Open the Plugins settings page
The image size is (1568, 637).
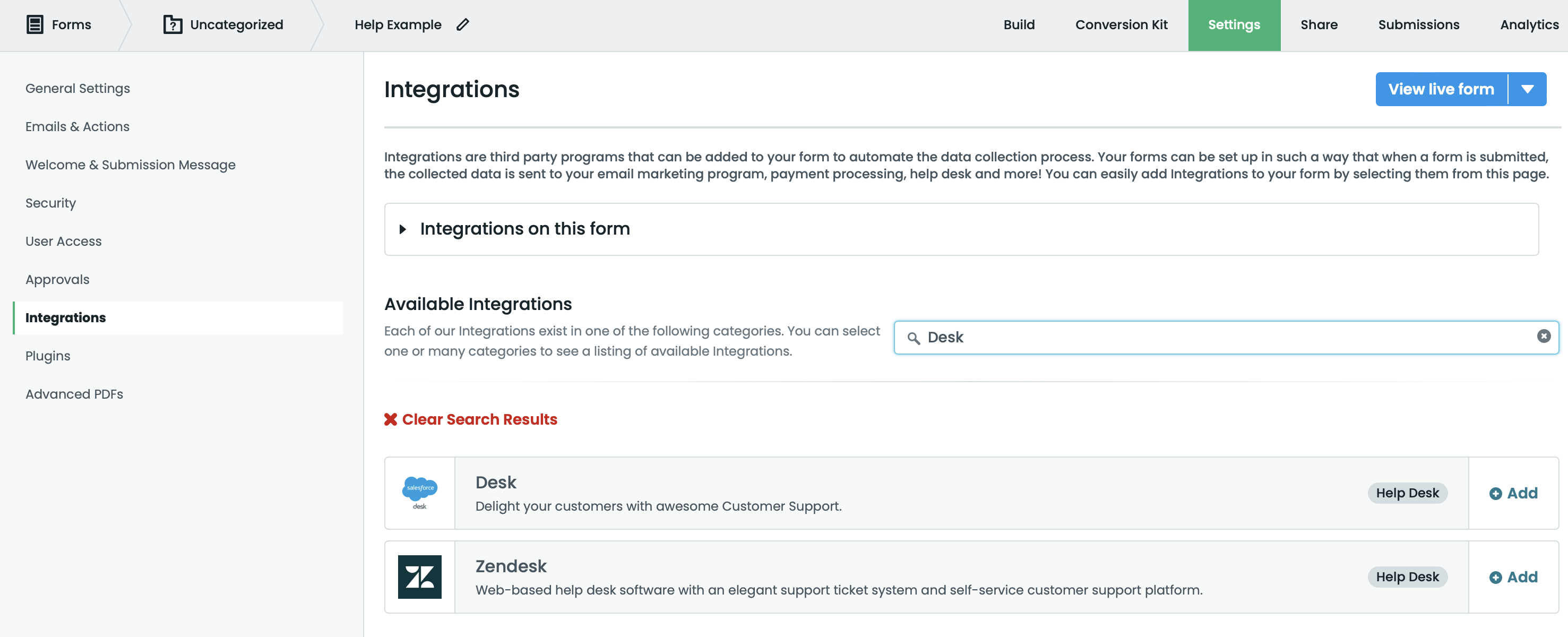coord(47,356)
